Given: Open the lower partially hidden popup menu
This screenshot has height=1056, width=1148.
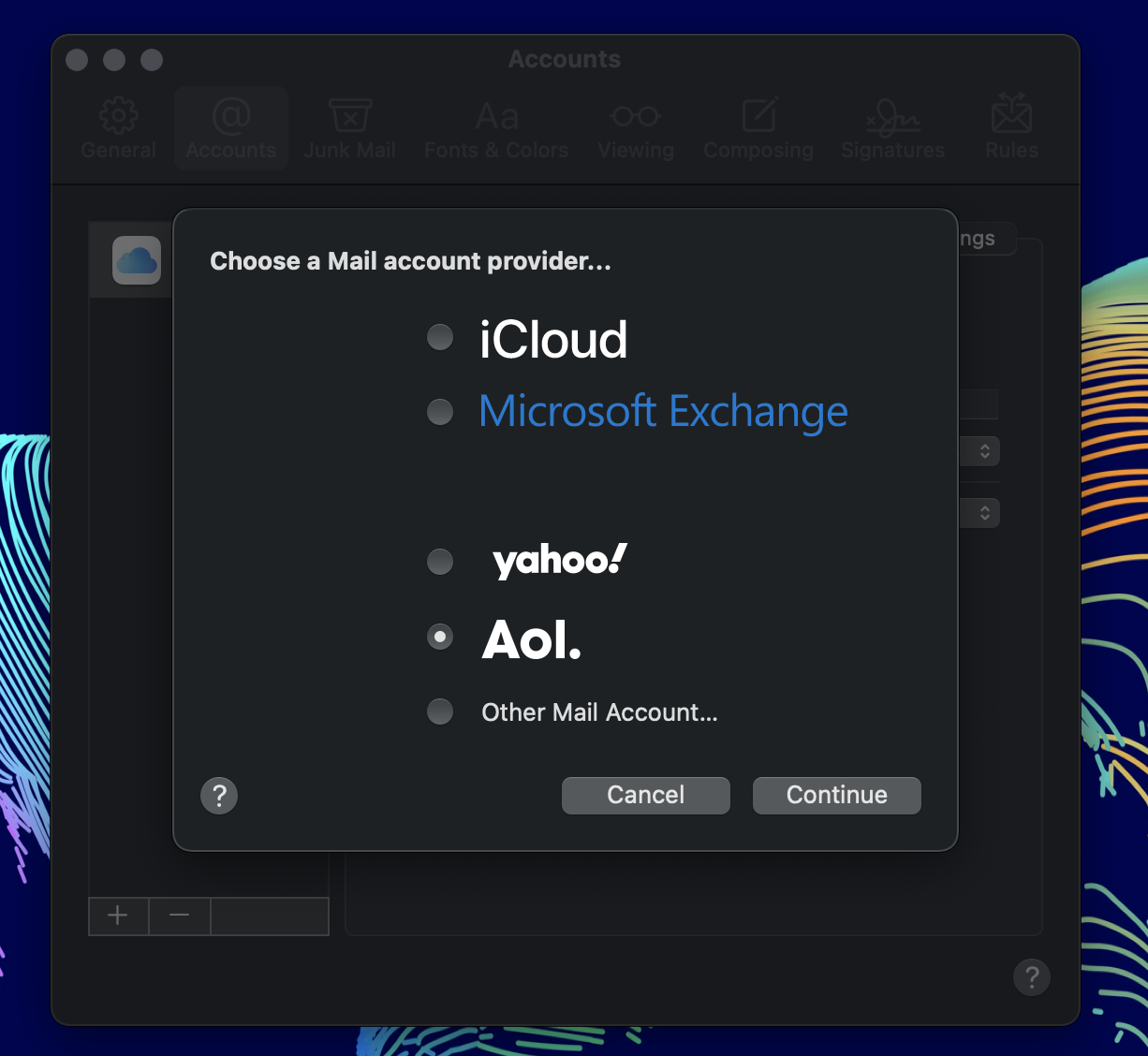Looking at the screenshot, I should [x=979, y=513].
